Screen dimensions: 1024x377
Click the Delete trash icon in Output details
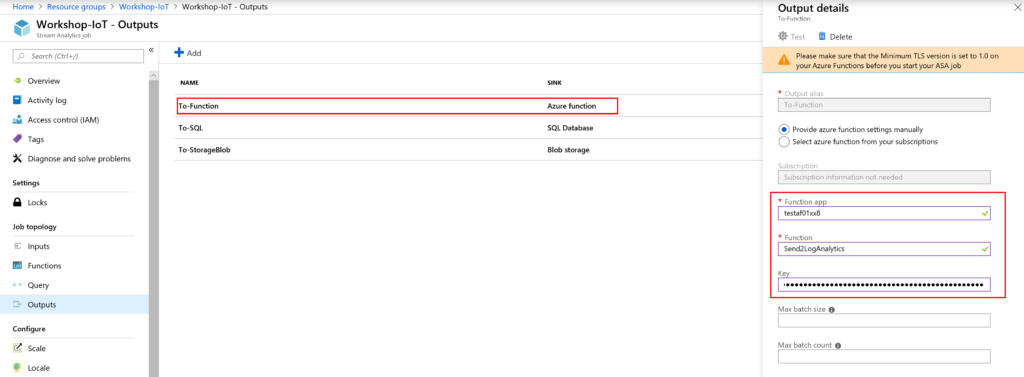[x=822, y=37]
